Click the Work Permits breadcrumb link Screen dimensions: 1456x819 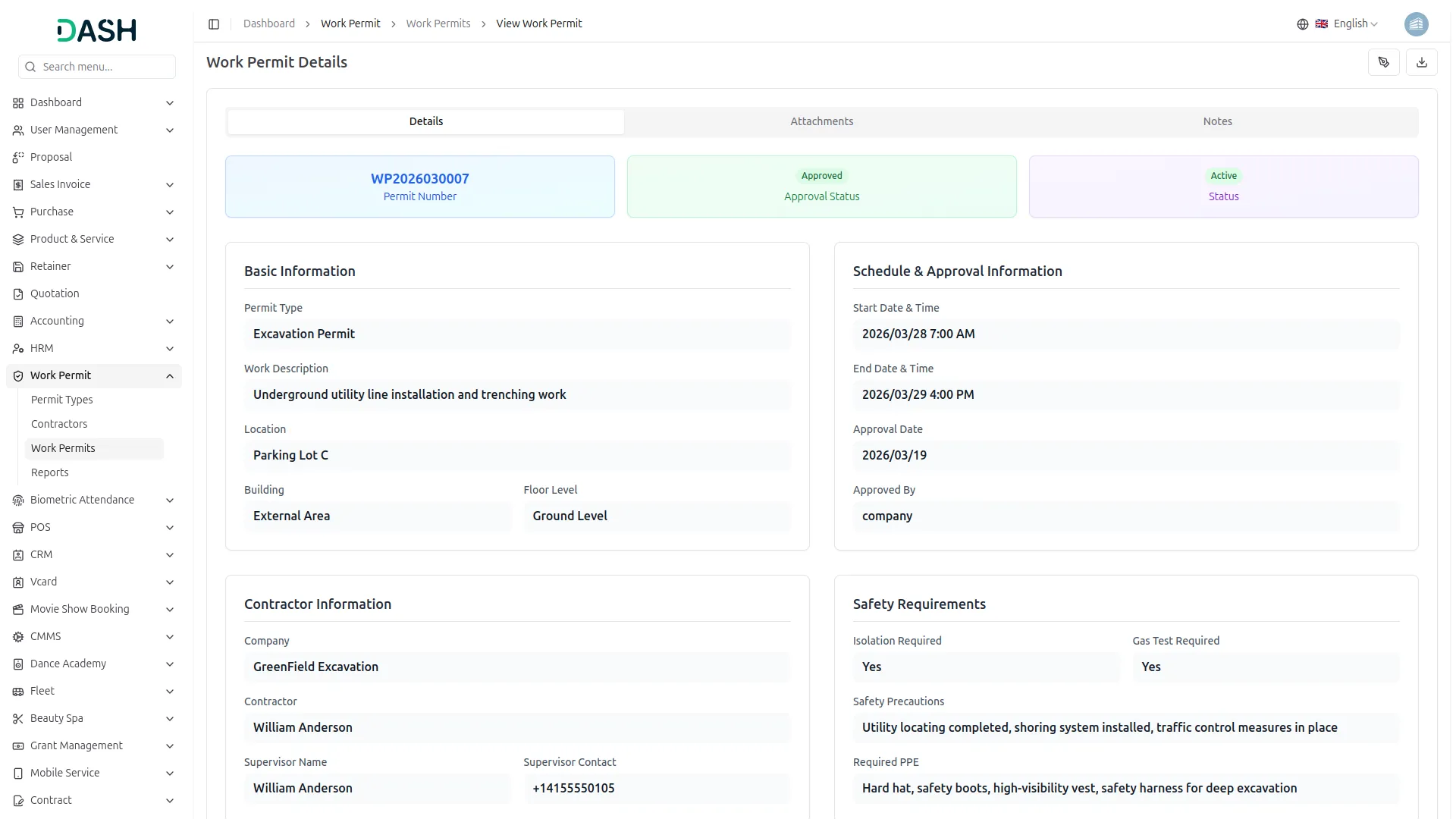tap(438, 24)
